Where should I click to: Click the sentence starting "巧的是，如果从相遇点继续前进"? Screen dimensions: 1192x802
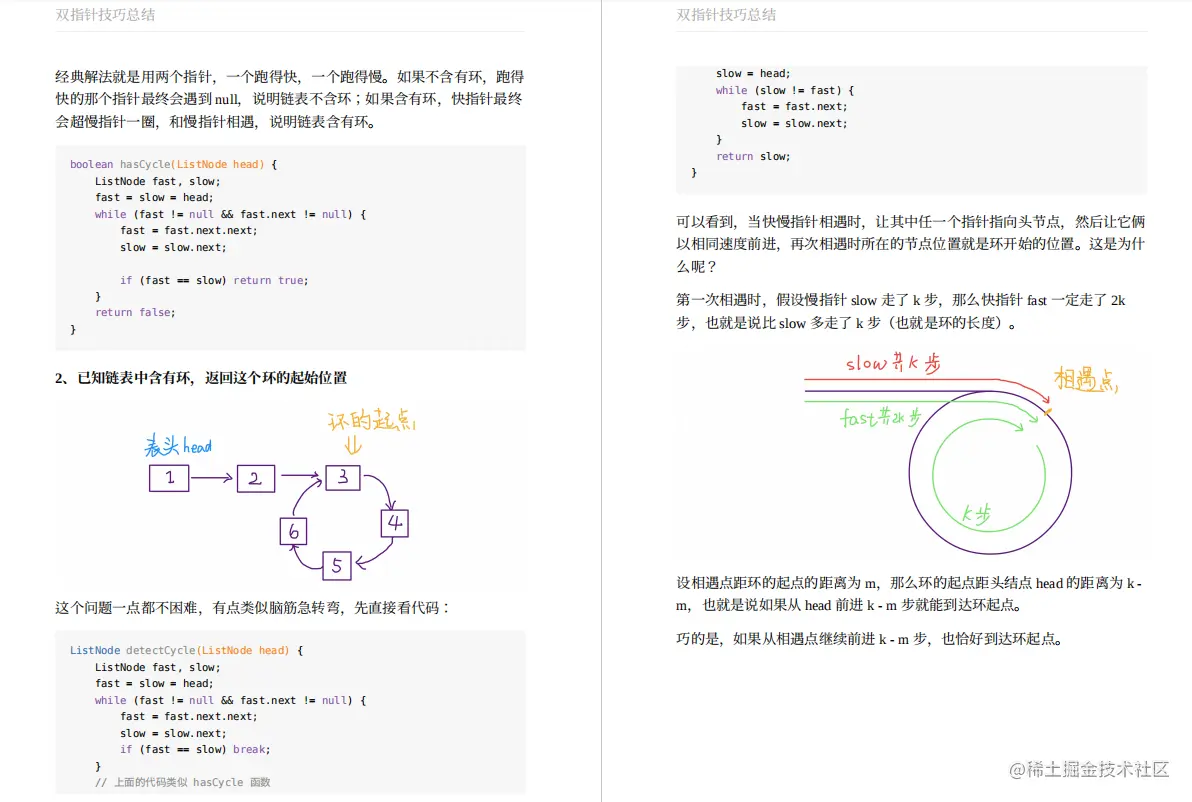[869, 639]
